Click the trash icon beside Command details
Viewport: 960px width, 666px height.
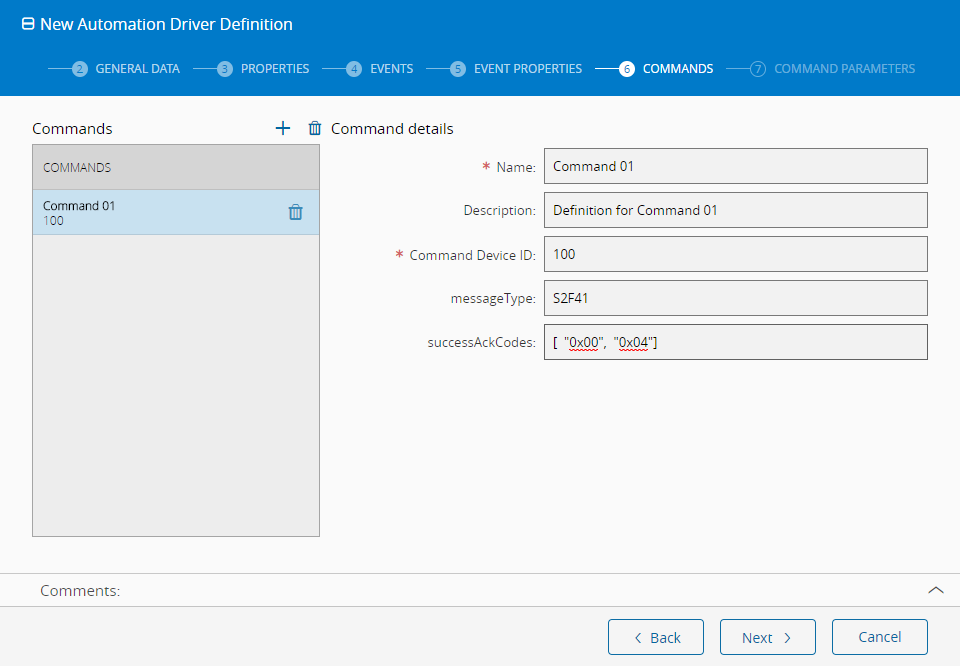tap(315, 128)
